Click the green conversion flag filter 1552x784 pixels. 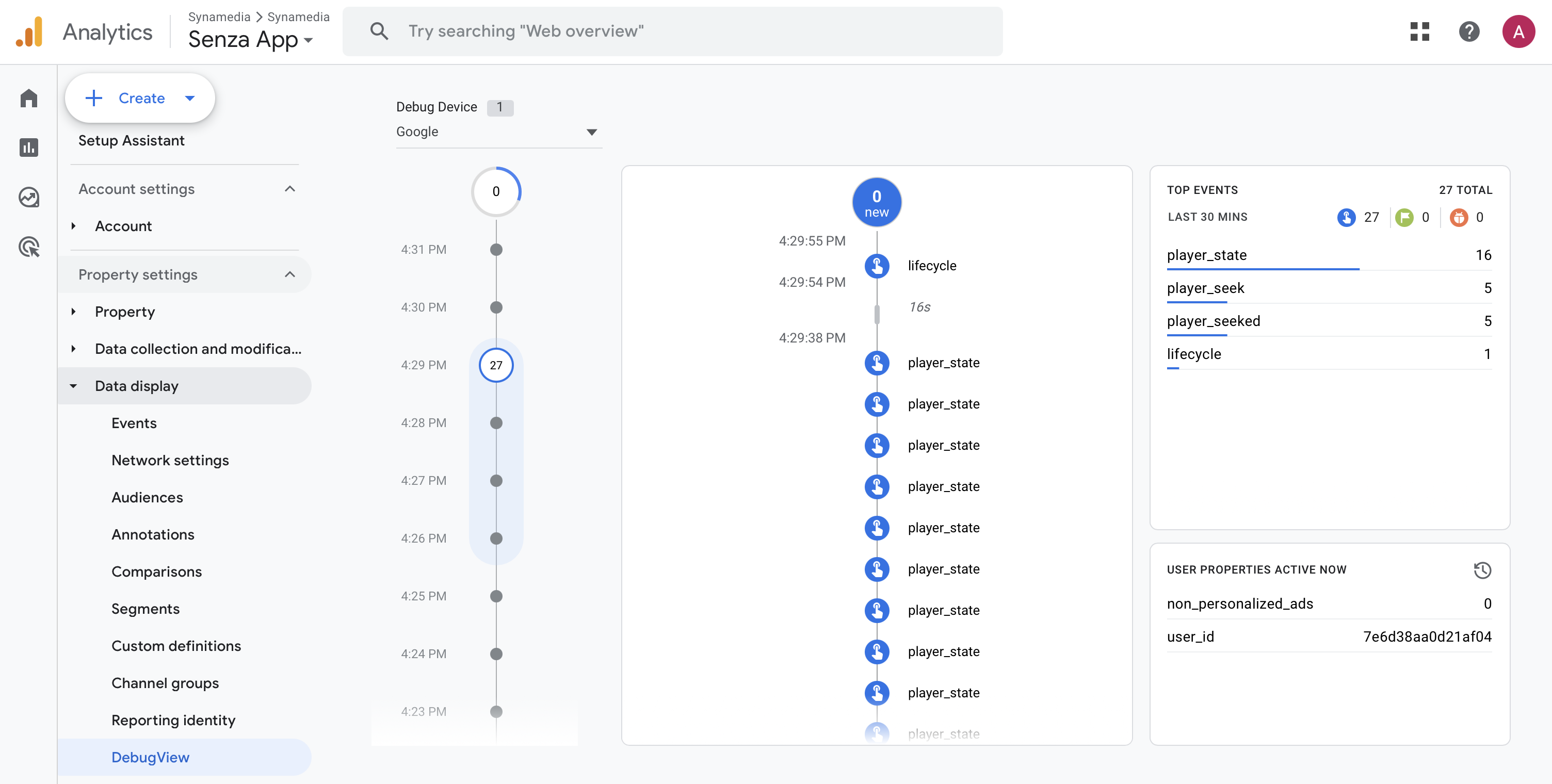click(x=1404, y=217)
